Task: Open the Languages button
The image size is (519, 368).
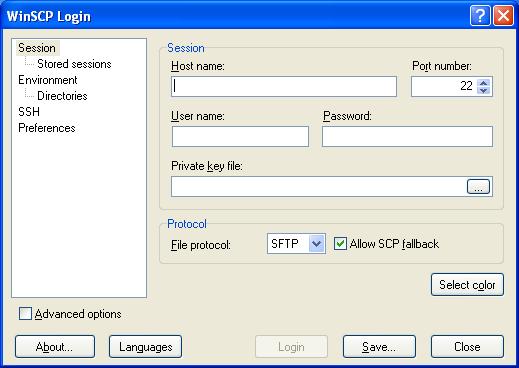Action: pyautogui.click(x=145, y=347)
